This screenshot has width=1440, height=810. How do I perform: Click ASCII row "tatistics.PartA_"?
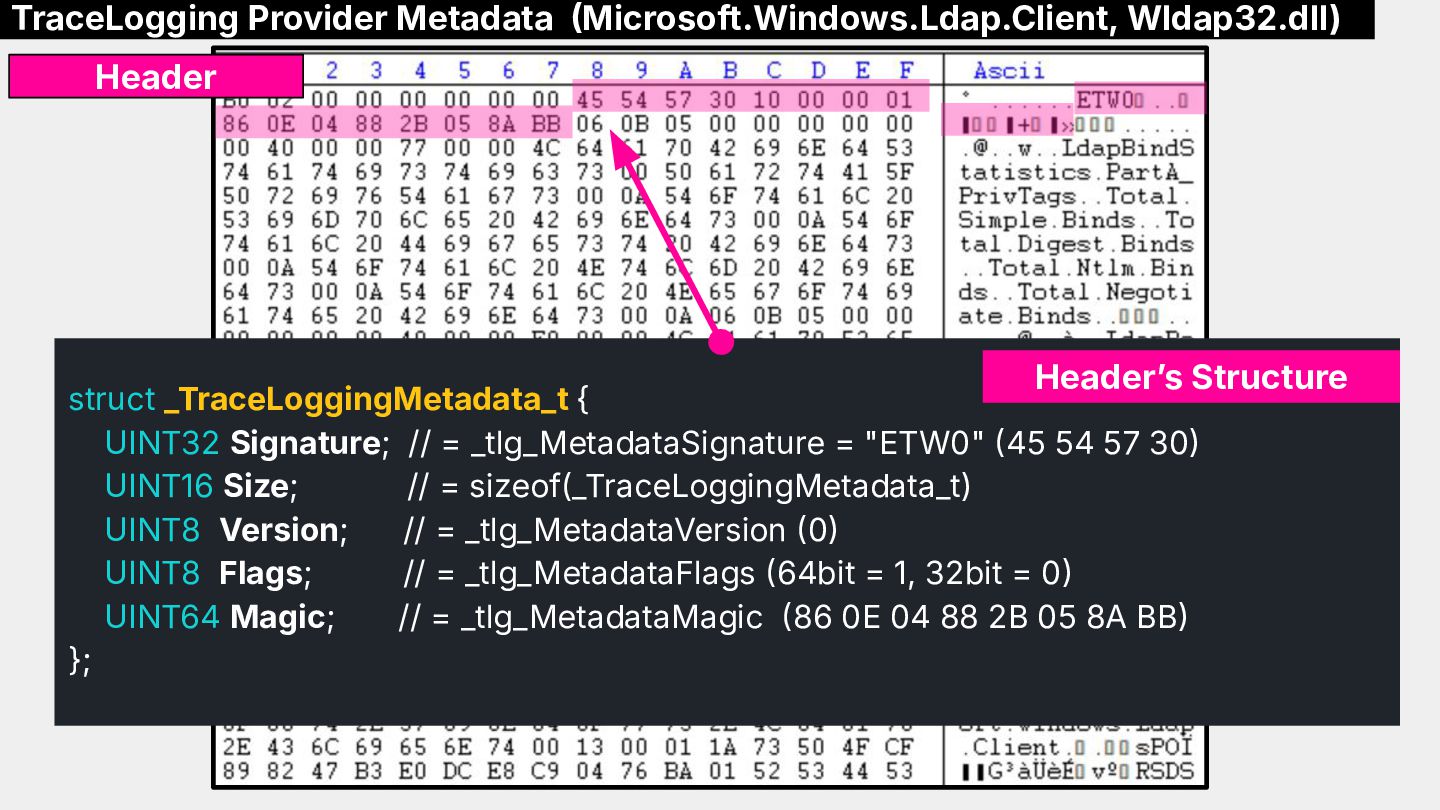click(1076, 172)
